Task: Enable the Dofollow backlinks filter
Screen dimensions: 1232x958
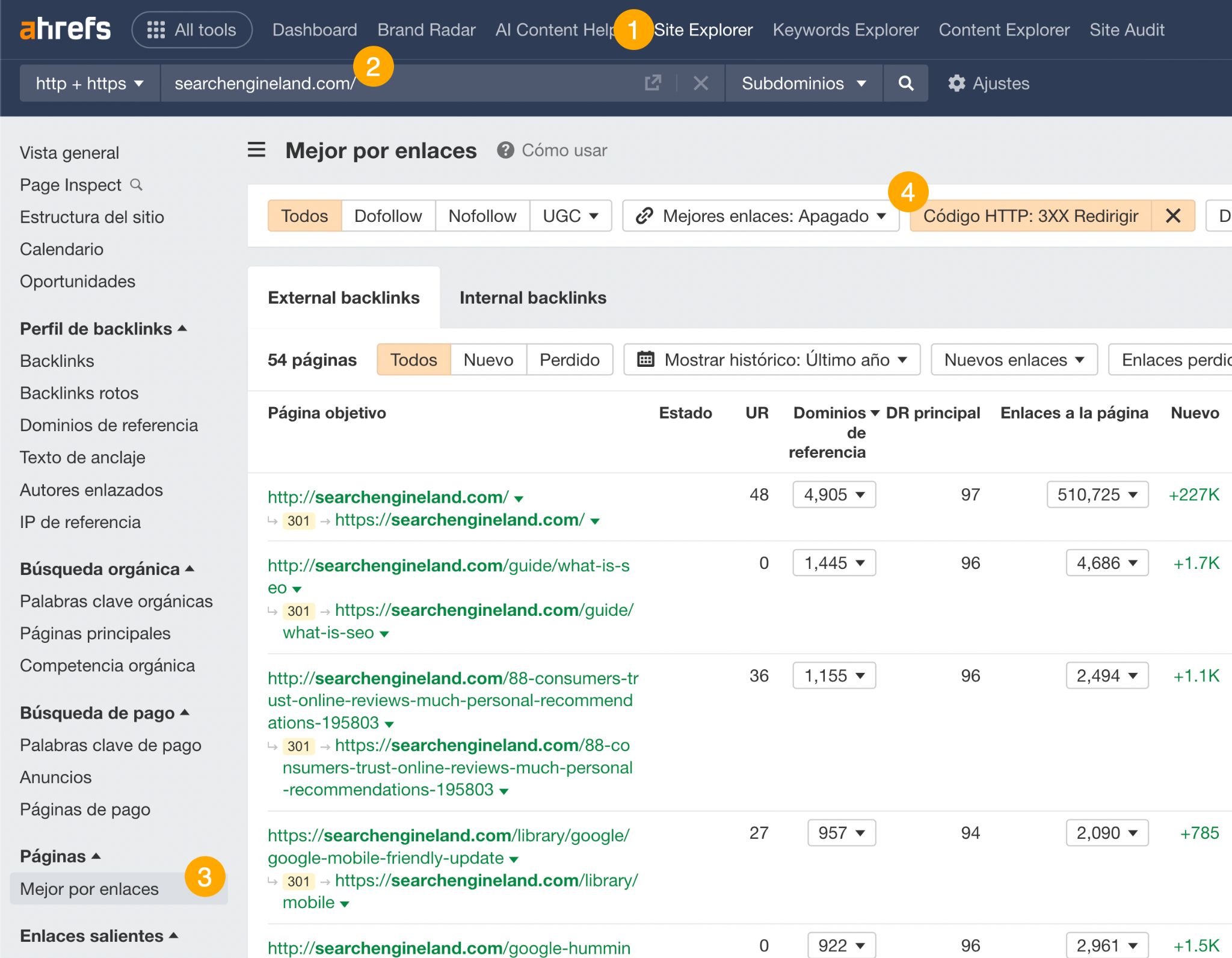Action: (x=387, y=216)
